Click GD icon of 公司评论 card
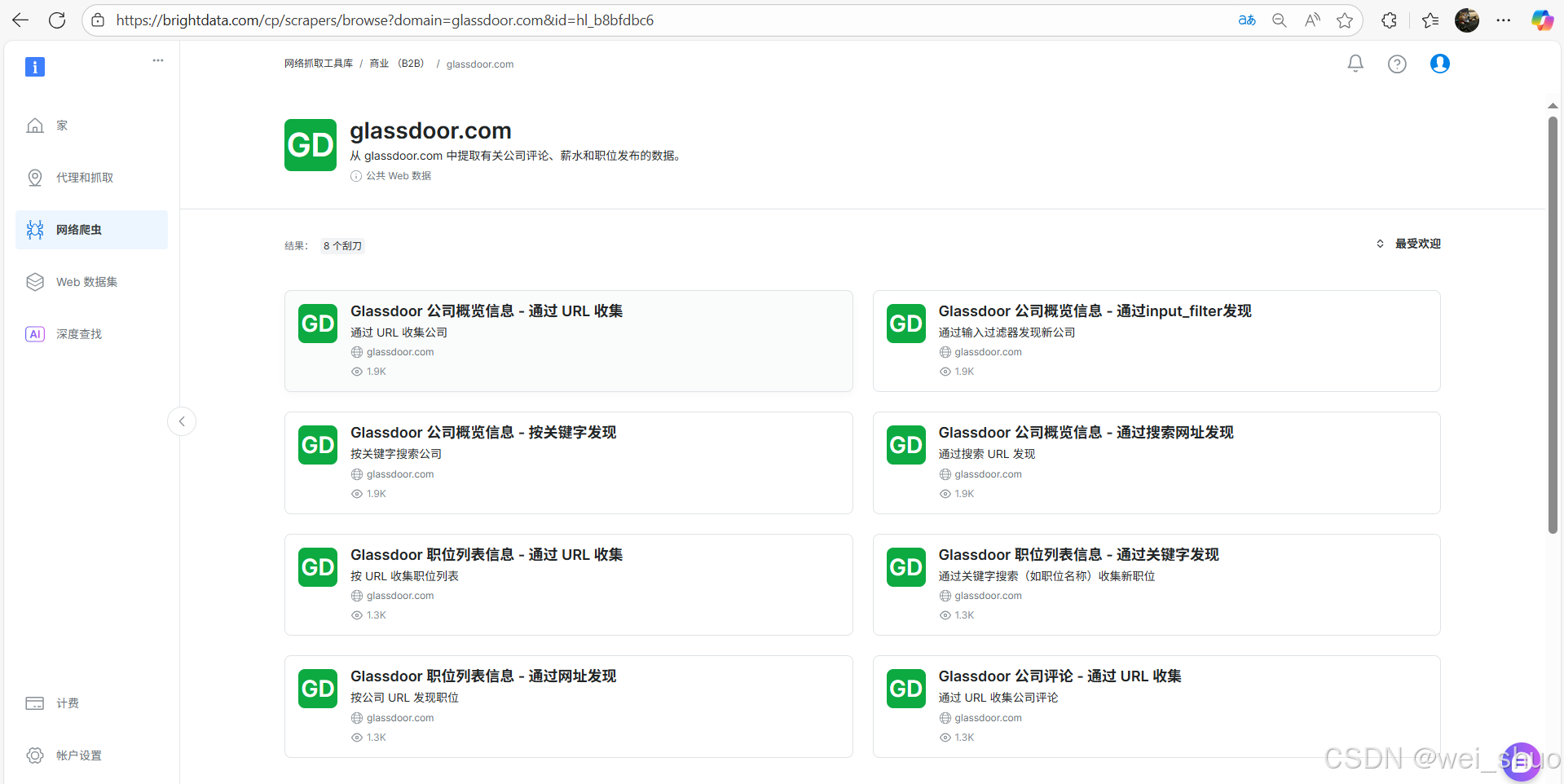Screen dimensions: 1564x784 tap(906, 689)
